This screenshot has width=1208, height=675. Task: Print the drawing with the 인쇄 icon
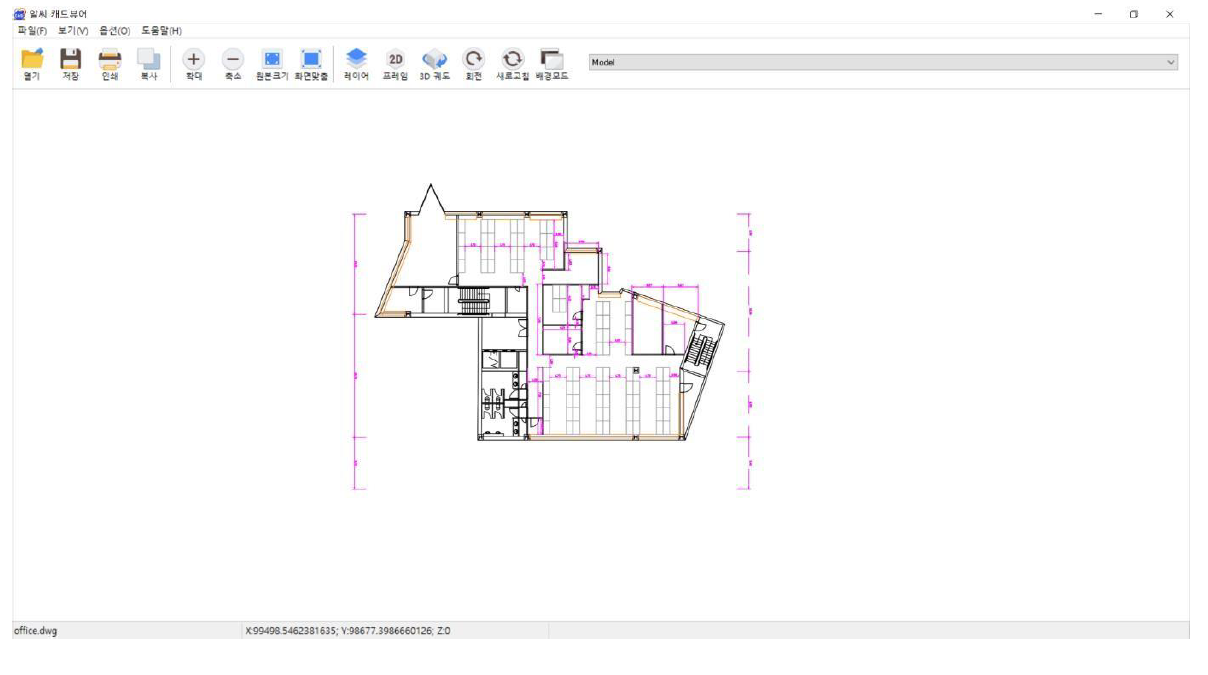coord(109,64)
